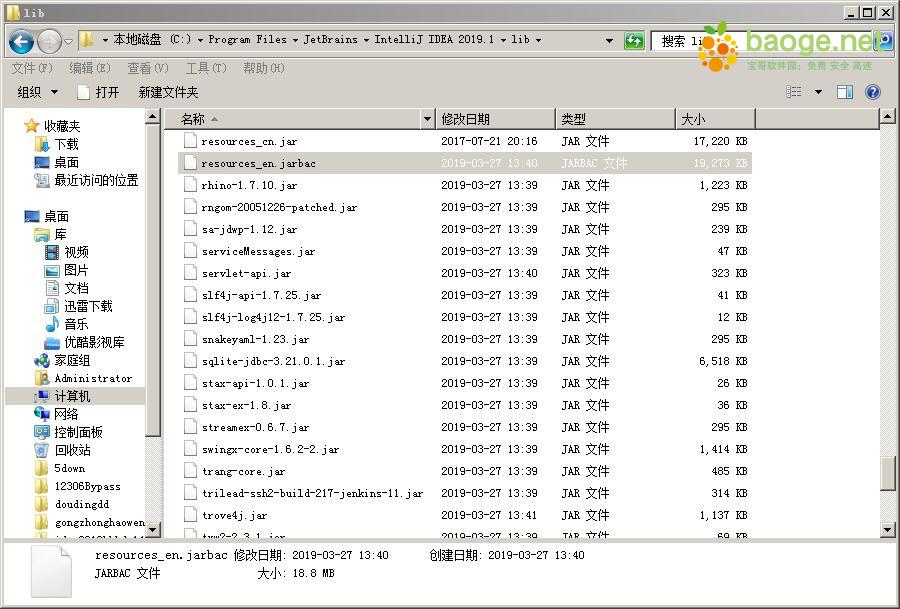Image resolution: width=900 pixels, height=609 pixels.
Task: Open the 名称 column filter arrow
Action: [x=428, y=118]
